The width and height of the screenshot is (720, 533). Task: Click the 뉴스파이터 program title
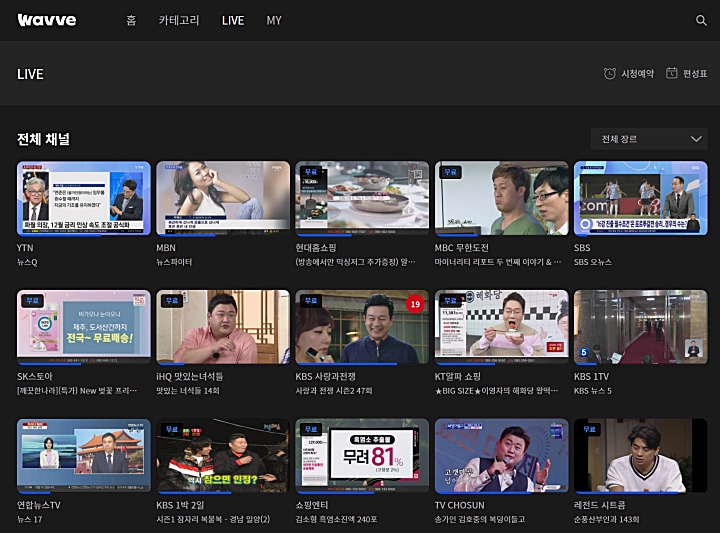coord(174,262)
